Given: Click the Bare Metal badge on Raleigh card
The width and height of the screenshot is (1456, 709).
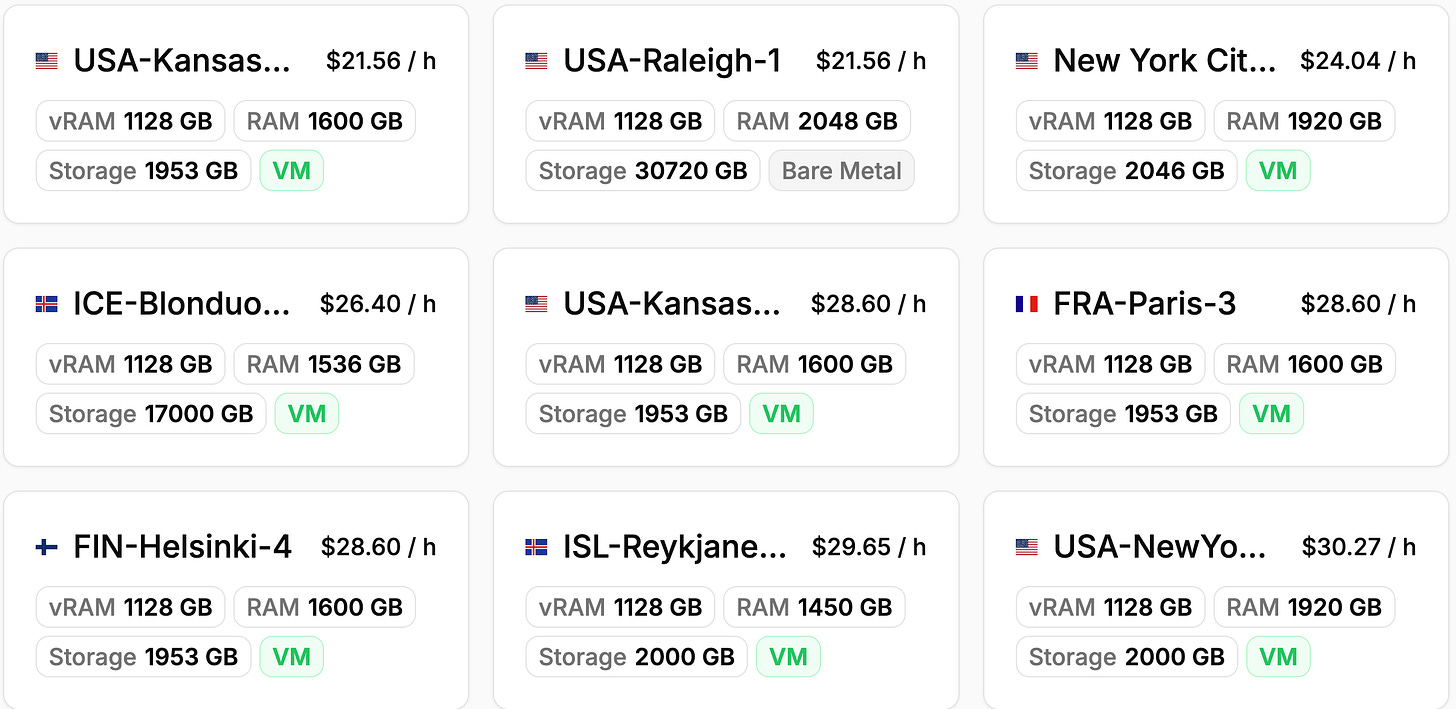Looking at the screenshot, I should tap(841, 171).
